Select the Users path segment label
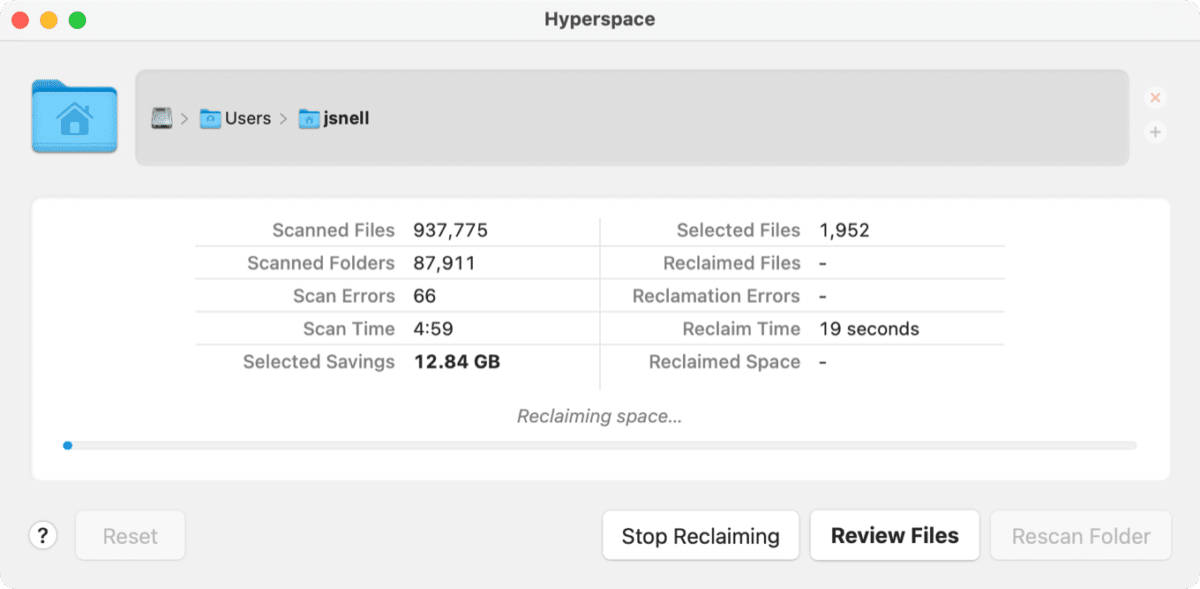This screenshot has width=1200, height=589. point(248,119)
